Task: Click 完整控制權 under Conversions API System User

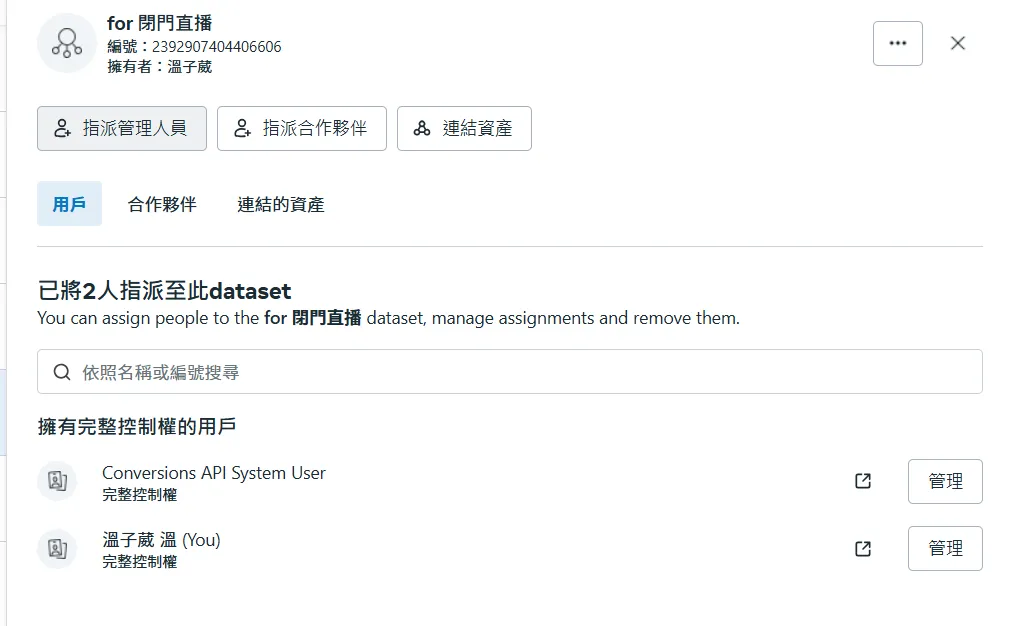Action: pos(140,495)
